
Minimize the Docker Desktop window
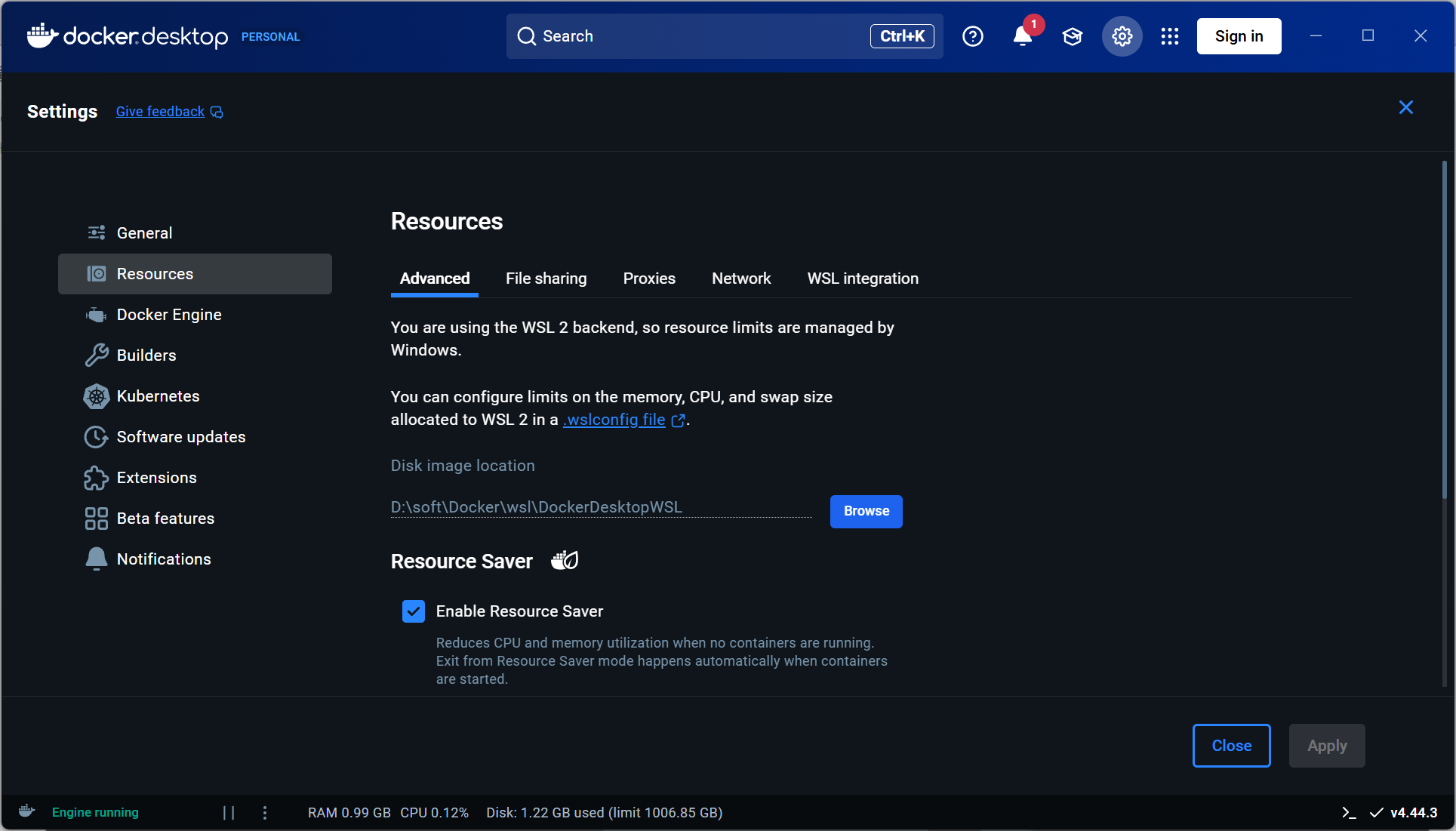[1316, 35]
